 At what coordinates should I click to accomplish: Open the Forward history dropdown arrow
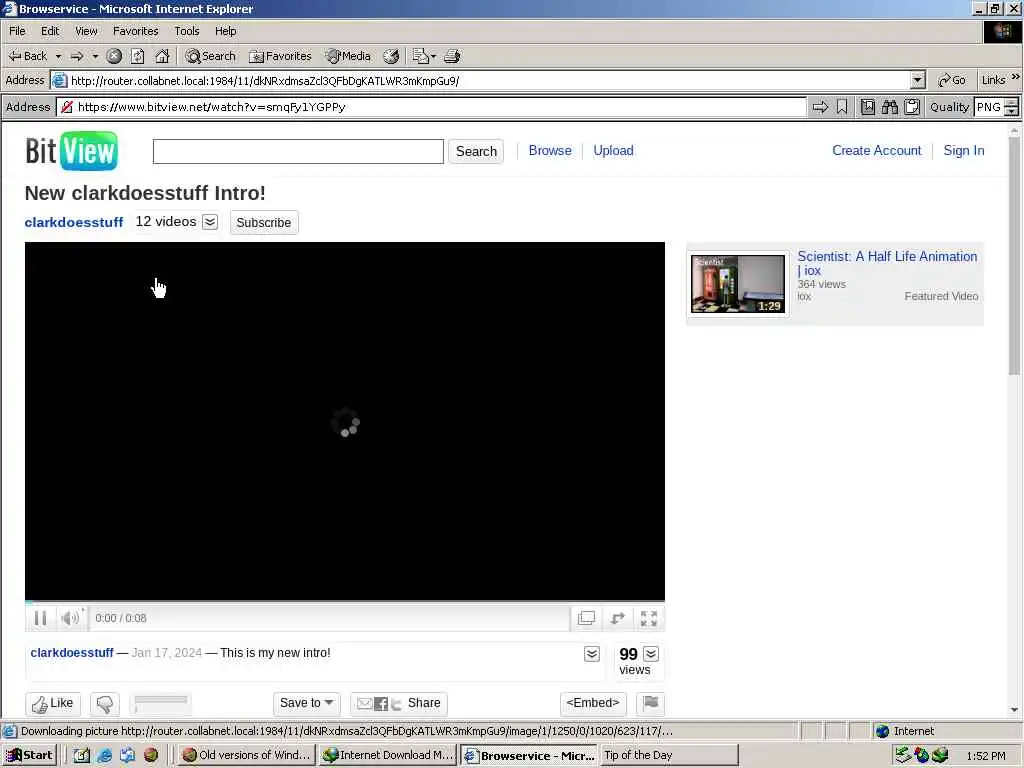(95, 56)
